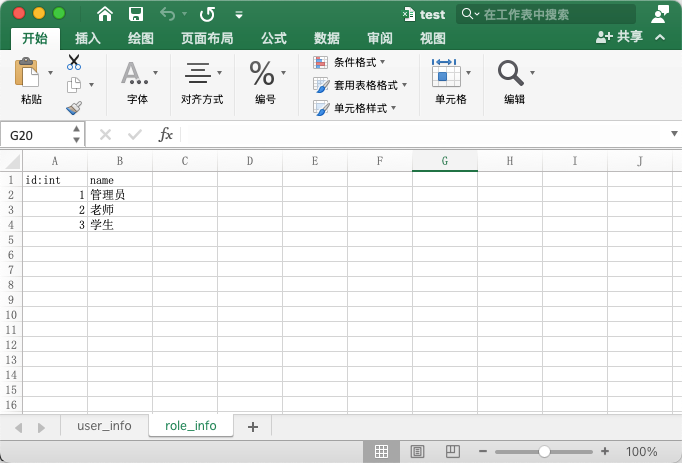Open the 插入 ribbon tab
The image size is (682, 463).
[88, 38]
